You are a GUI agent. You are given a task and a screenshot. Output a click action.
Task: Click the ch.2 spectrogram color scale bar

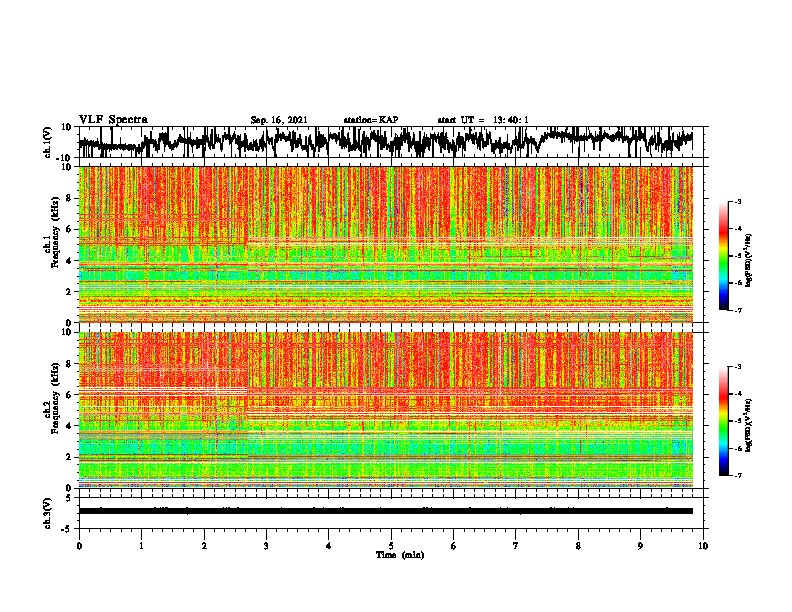point(724,421)
